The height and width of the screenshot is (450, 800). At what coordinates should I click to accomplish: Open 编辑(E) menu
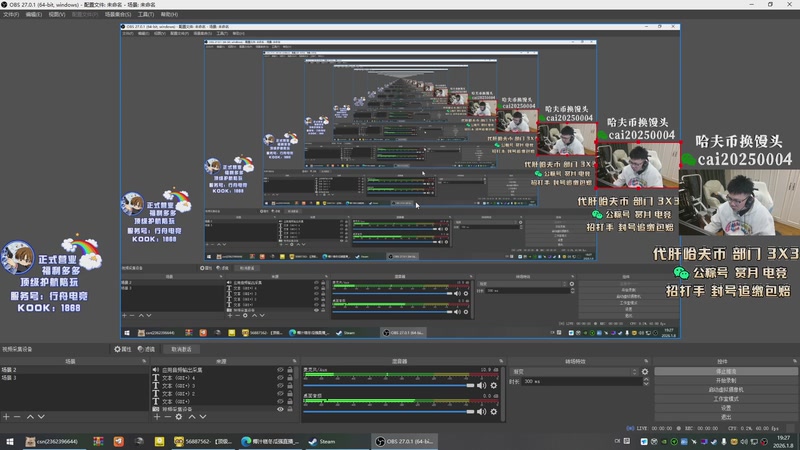point(34,14)
